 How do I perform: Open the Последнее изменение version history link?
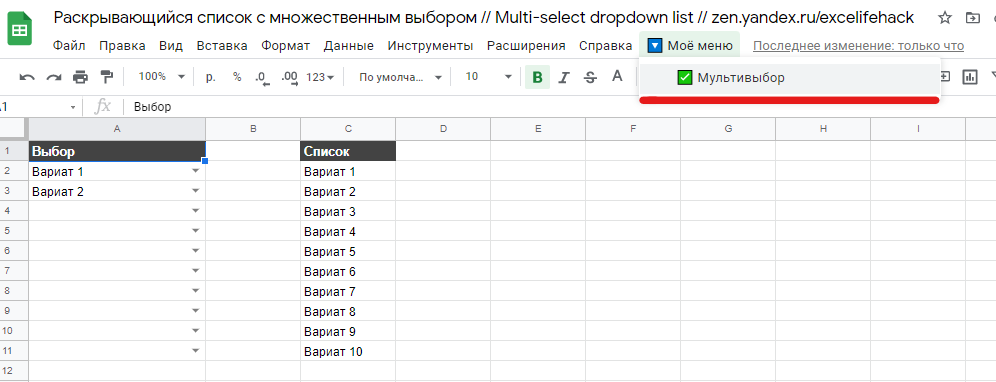[858, 46]
